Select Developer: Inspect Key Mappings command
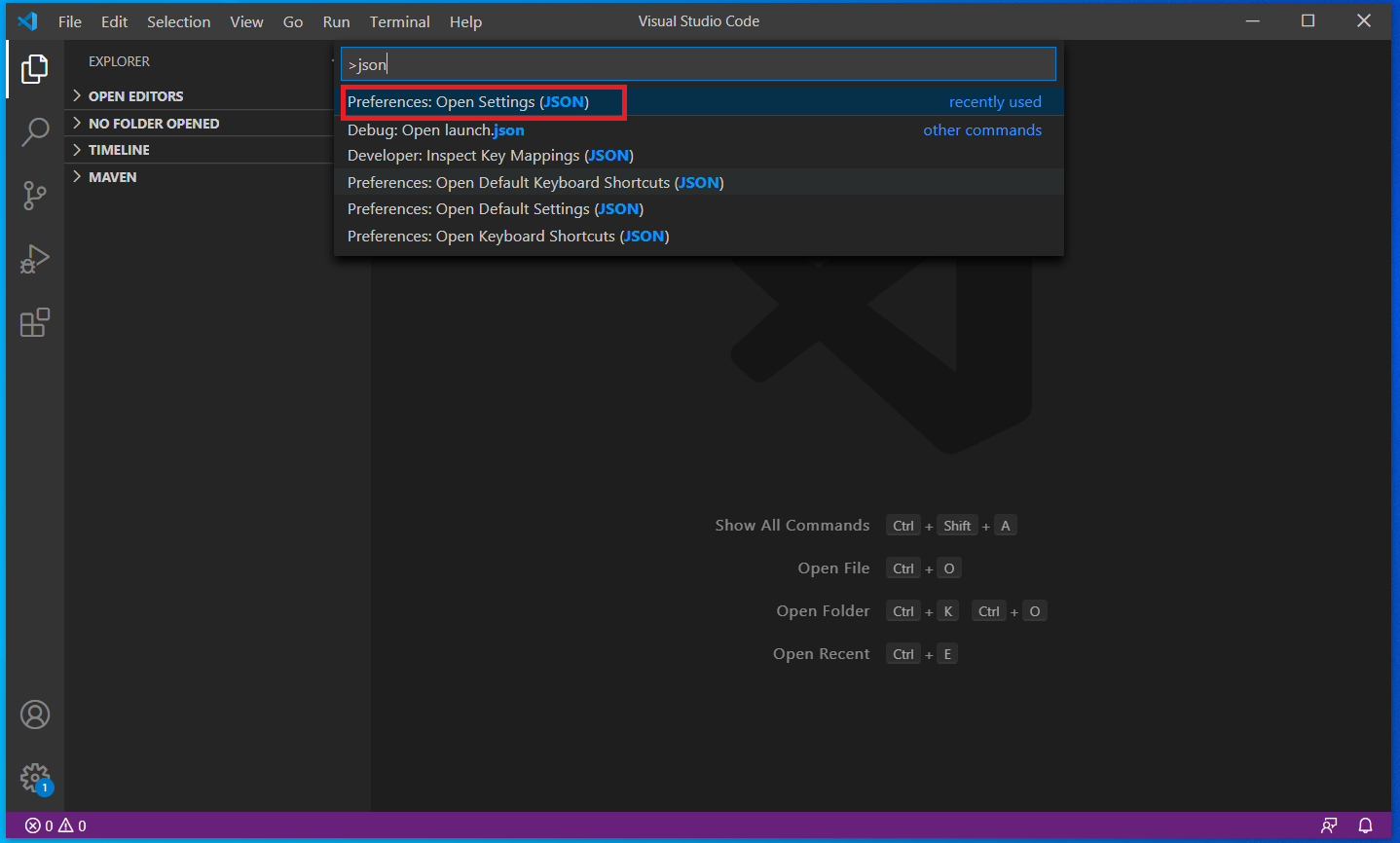 [x=490, y=155]
